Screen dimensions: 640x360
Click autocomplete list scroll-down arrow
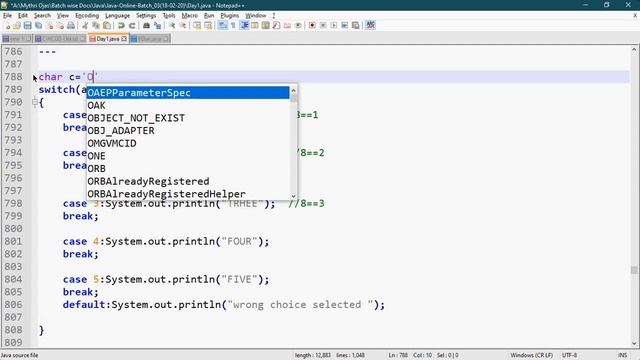click(293, 196)
